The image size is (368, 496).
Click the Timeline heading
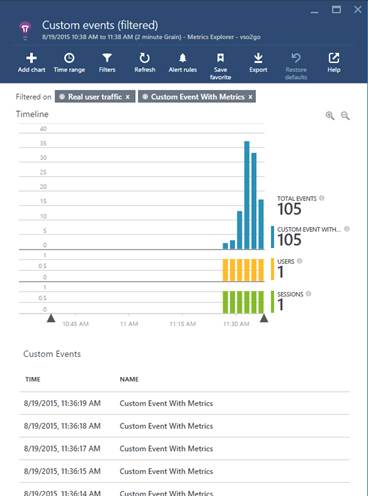32,114
